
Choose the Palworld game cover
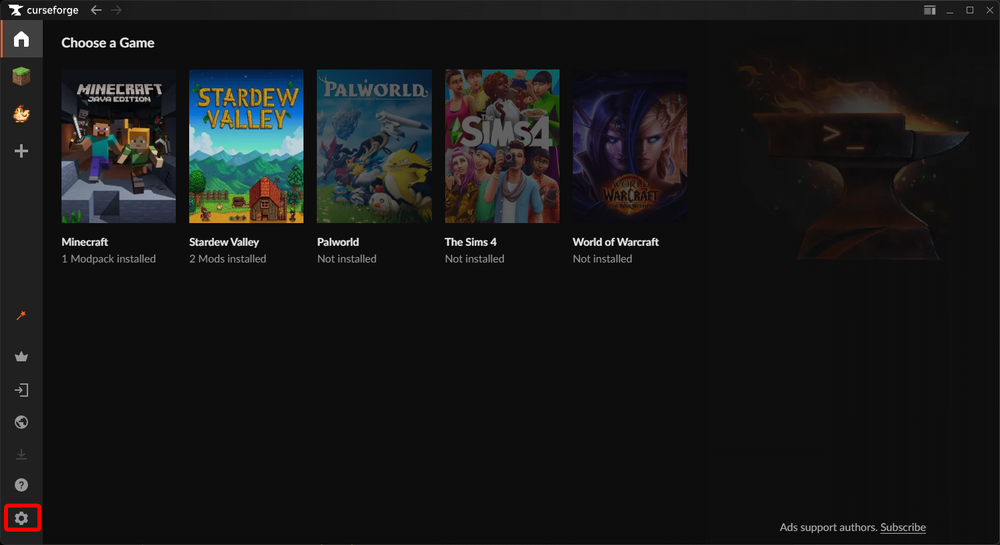point(374,146)
